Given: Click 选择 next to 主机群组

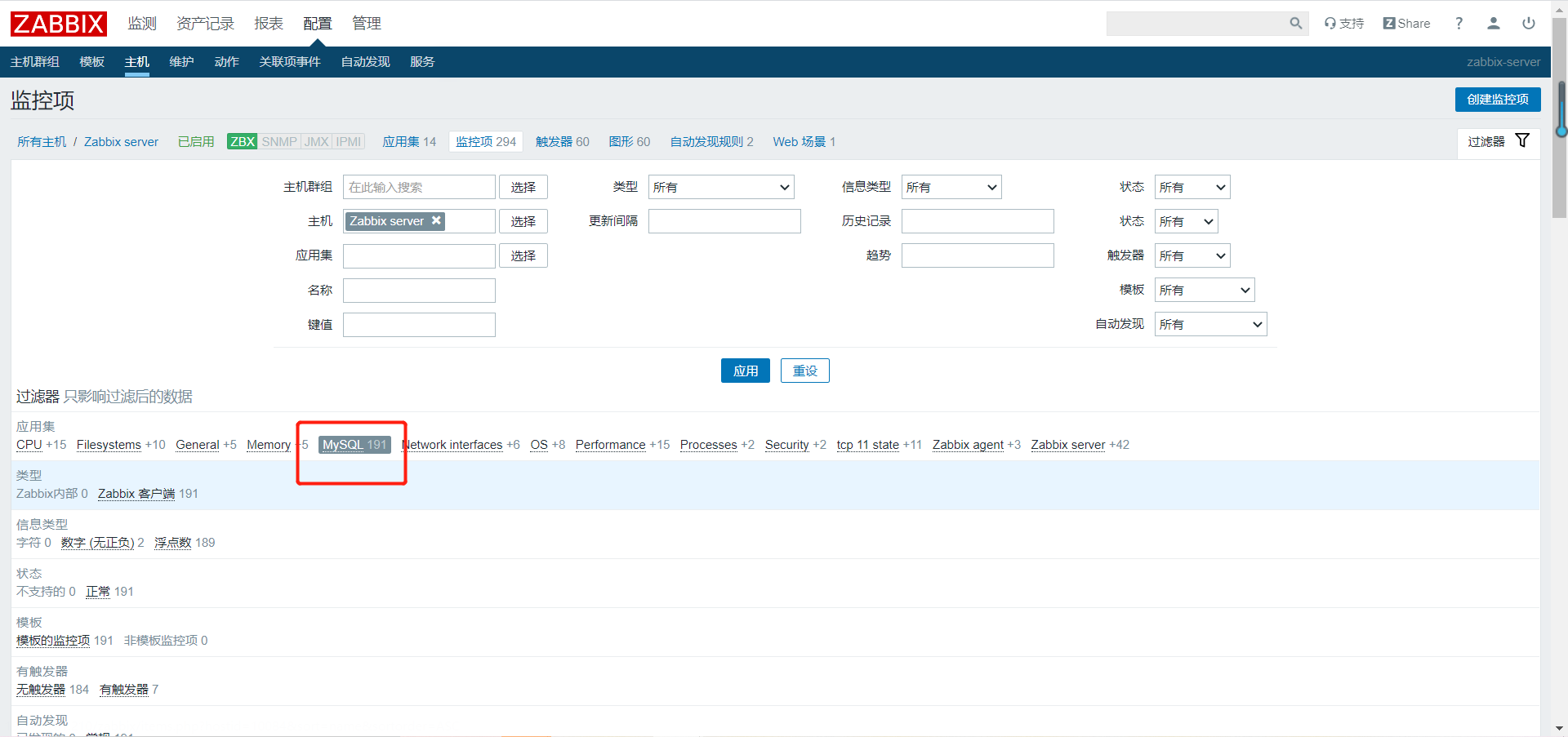Looking at the screenshot, I should (523, 187).
